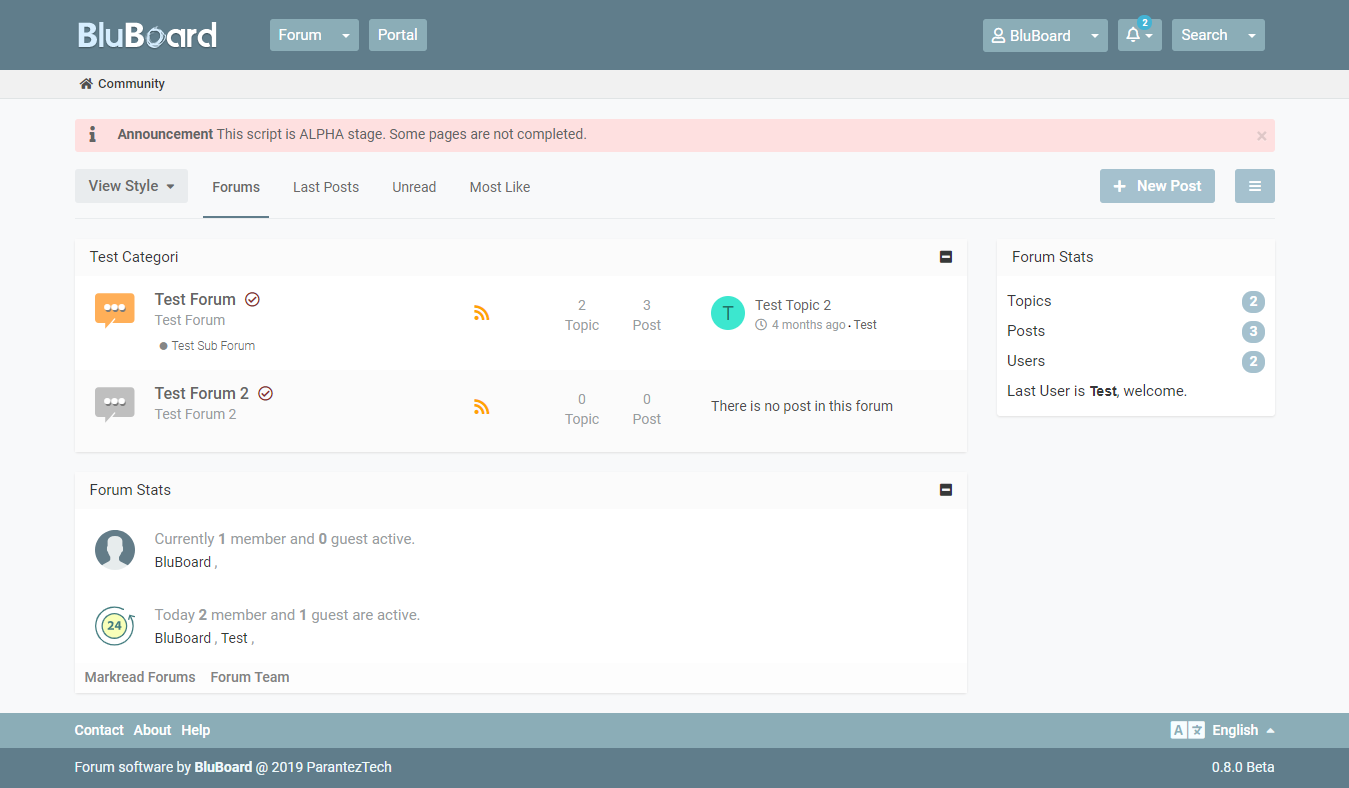
Task: Open the RSS feed for Test Forum 2
Action: (482, 406)
